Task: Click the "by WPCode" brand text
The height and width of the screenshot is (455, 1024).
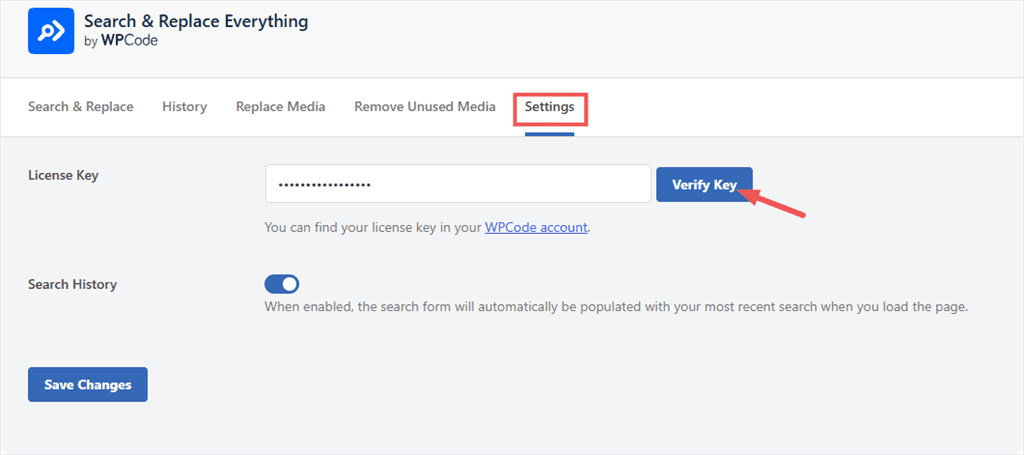Action: [121, 40]
